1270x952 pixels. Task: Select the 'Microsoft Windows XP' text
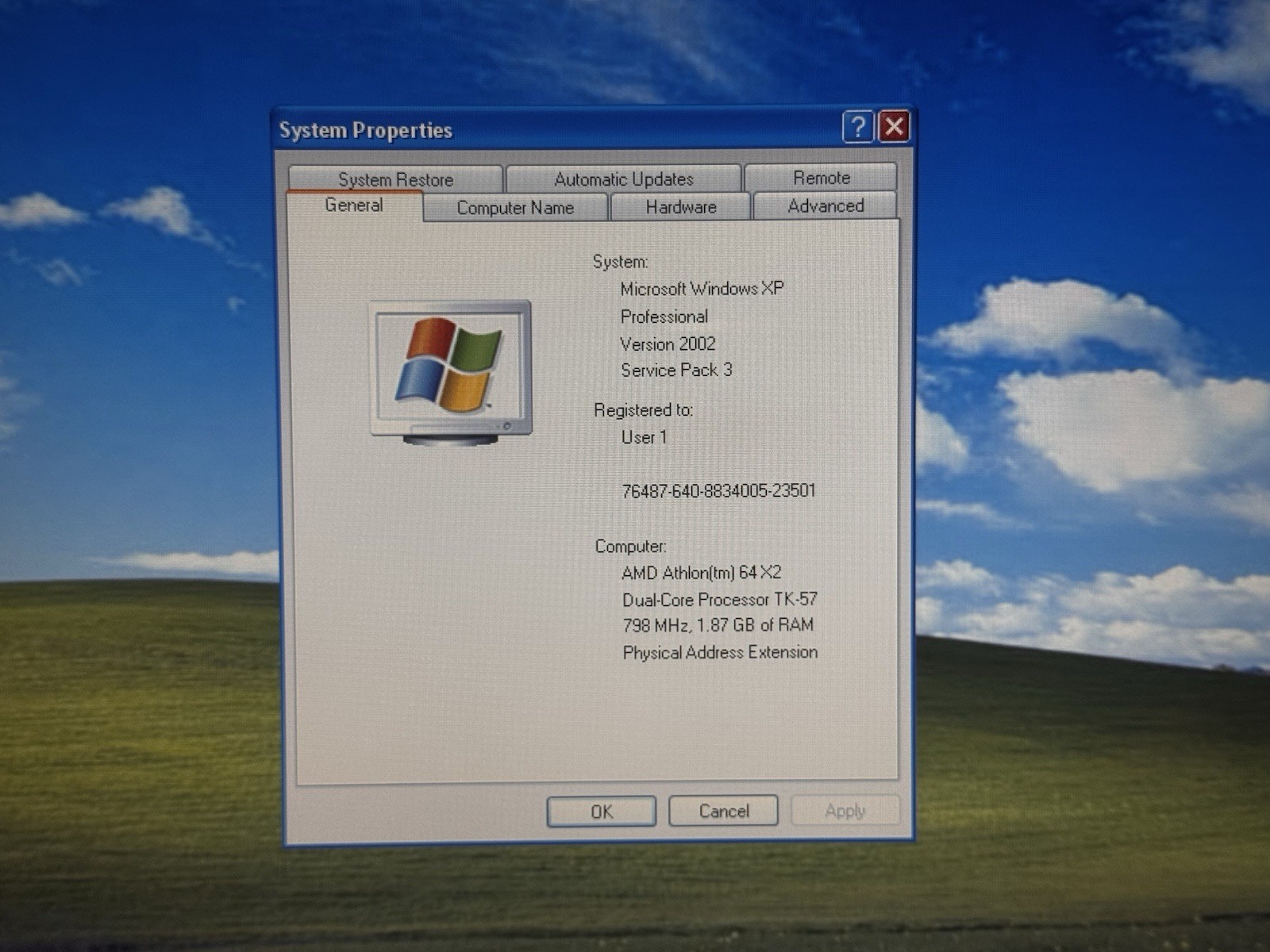click(x=702, y=289)
